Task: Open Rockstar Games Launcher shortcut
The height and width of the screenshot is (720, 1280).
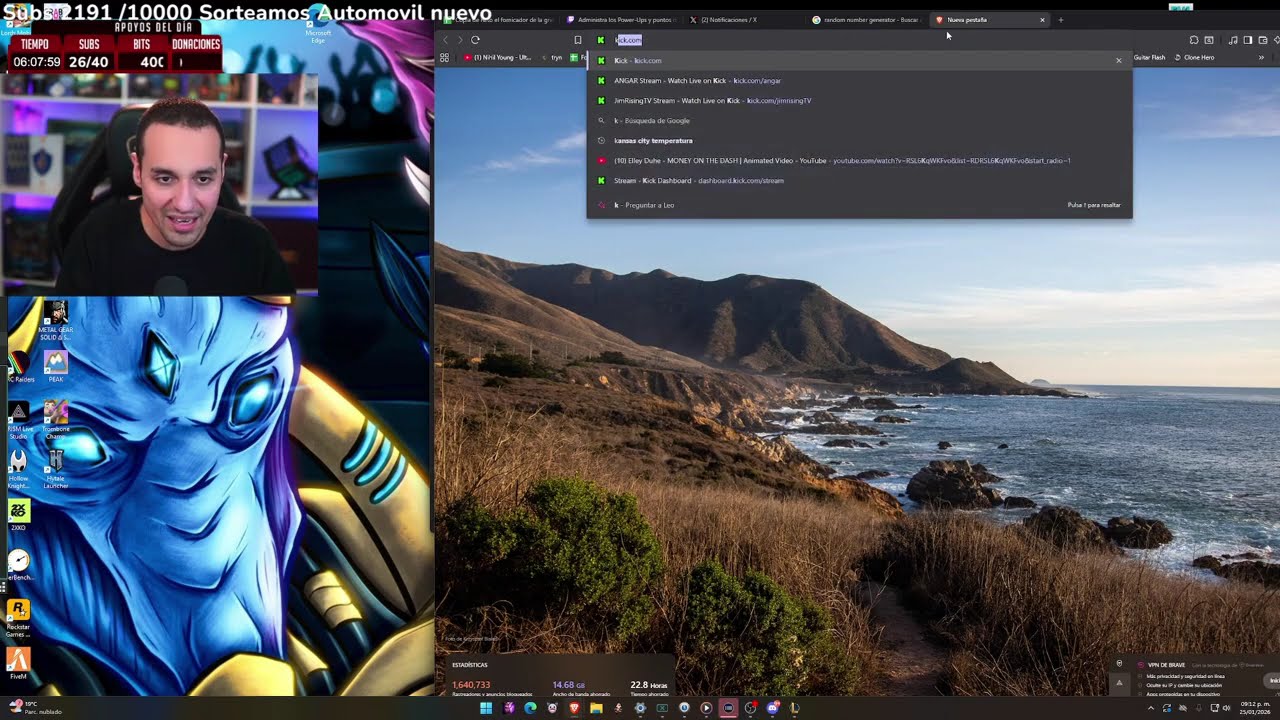Action: tap(19, 617)
